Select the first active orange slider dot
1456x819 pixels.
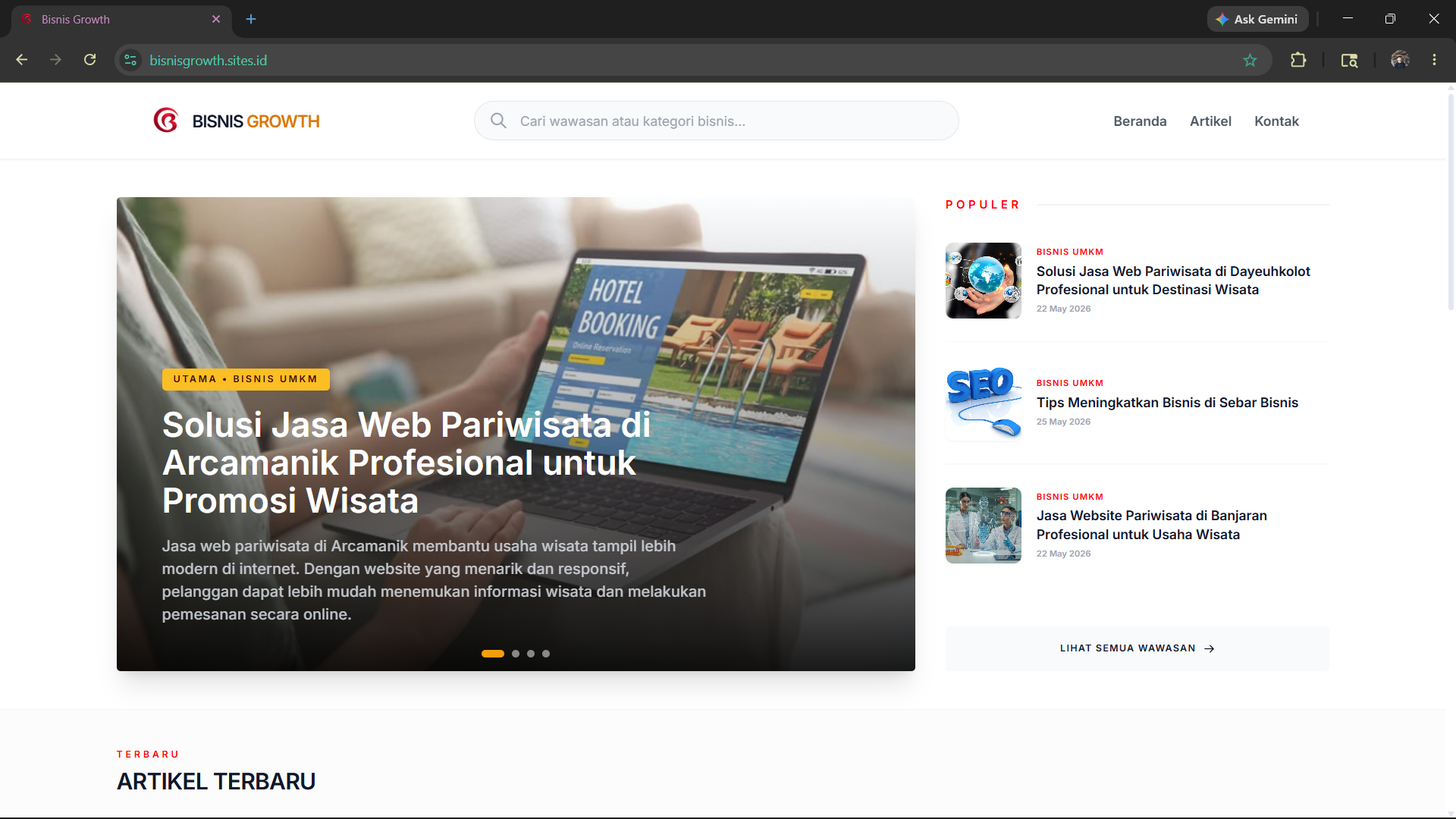tap(493, 654)
